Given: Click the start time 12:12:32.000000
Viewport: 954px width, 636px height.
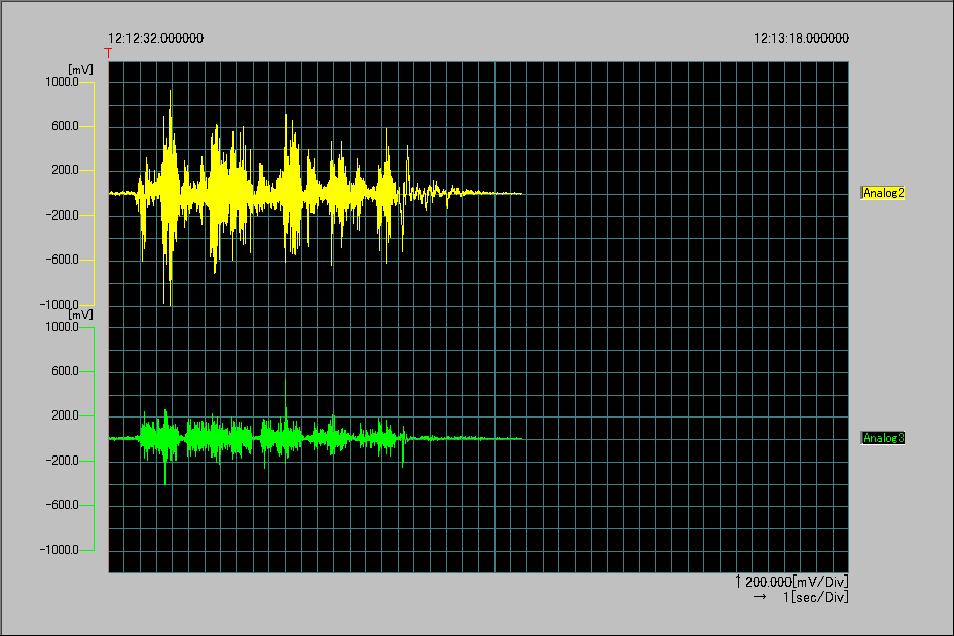Looking at the screenshot, I should click(156, 38).
